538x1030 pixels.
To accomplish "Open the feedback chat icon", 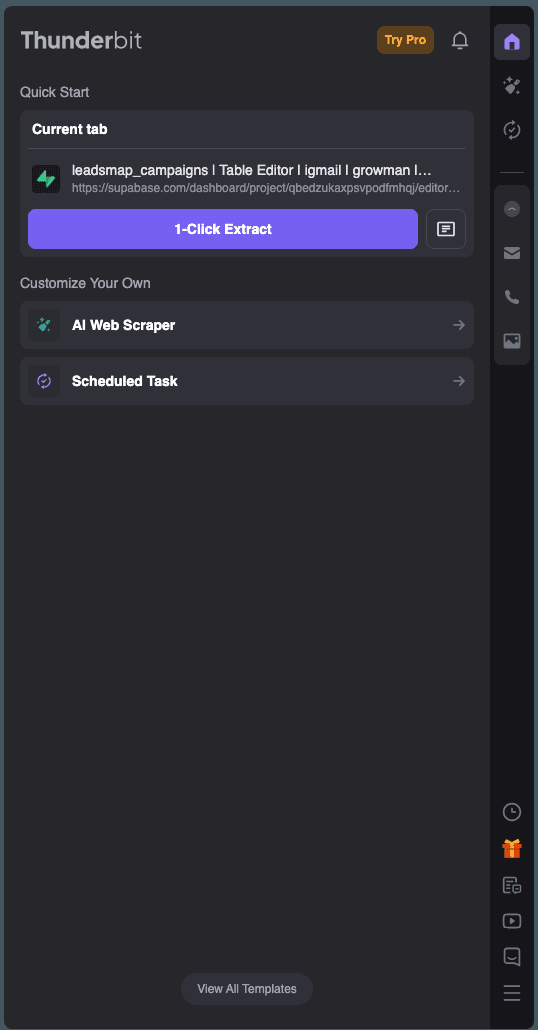I will click(x=512, y=957).
